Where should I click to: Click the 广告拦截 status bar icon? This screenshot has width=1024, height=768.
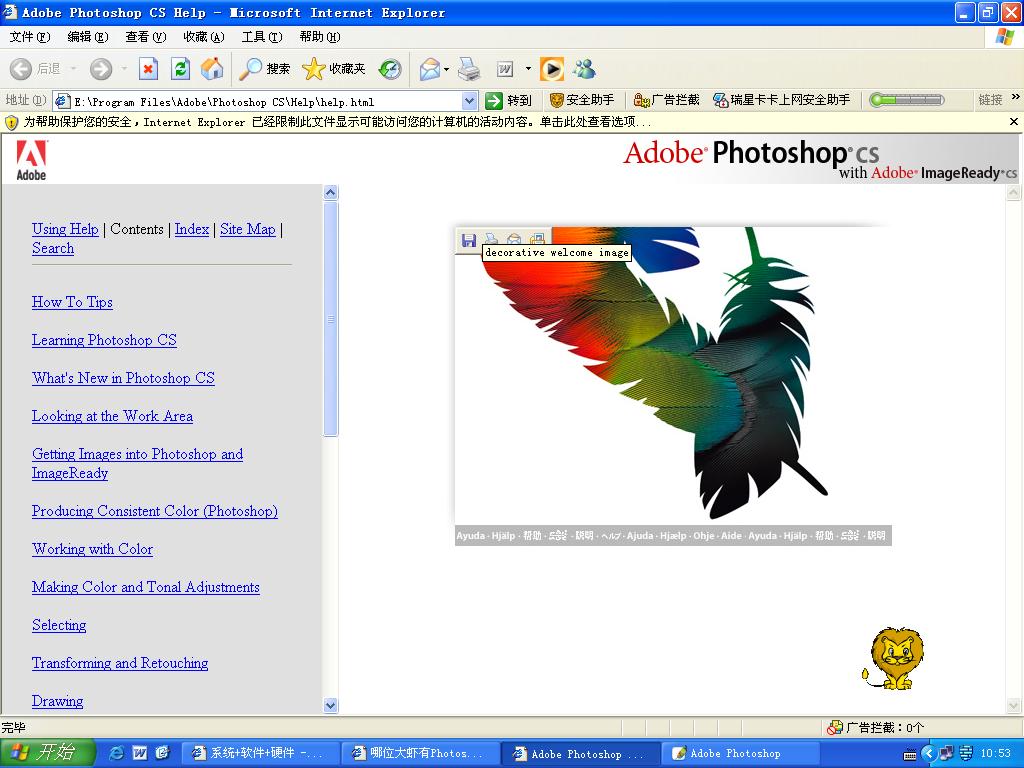point(834,728)
